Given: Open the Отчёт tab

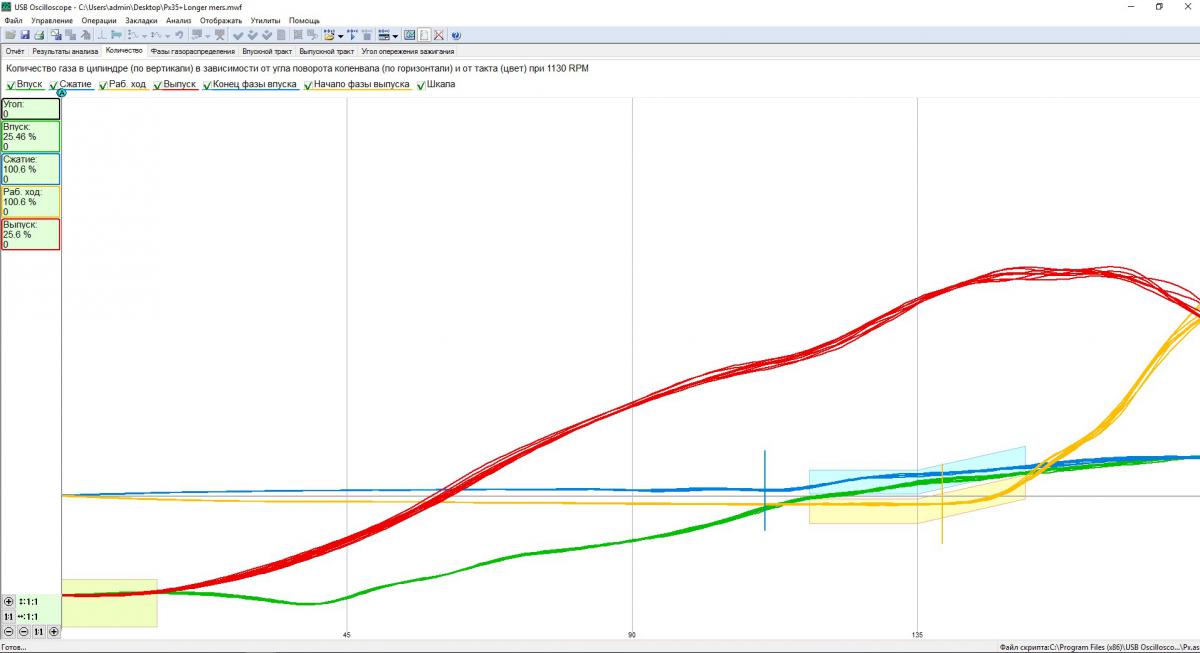Looking at the screenshot, I should (15, 50).
